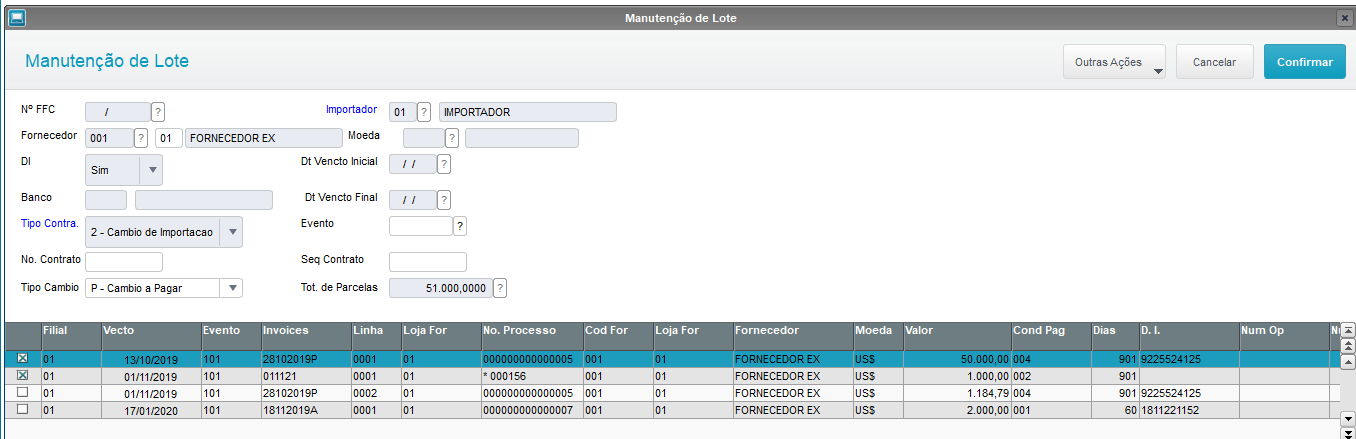The image size is (1356, 439).
Task: Expand Outras Ações dropdown arrow
Action: point(1158,71)
